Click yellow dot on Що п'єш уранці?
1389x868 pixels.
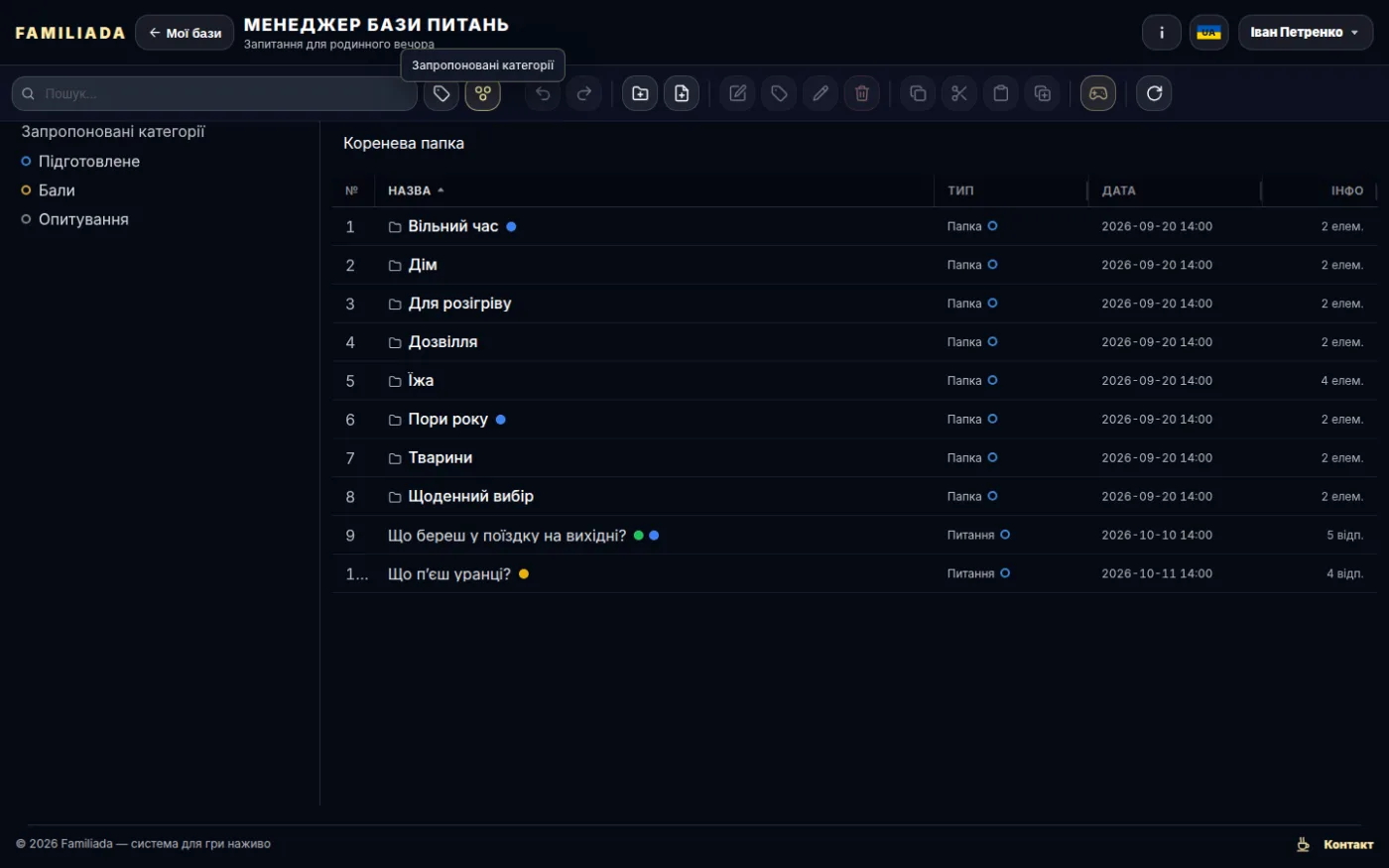pyautogui.click(x=524, y=574)
